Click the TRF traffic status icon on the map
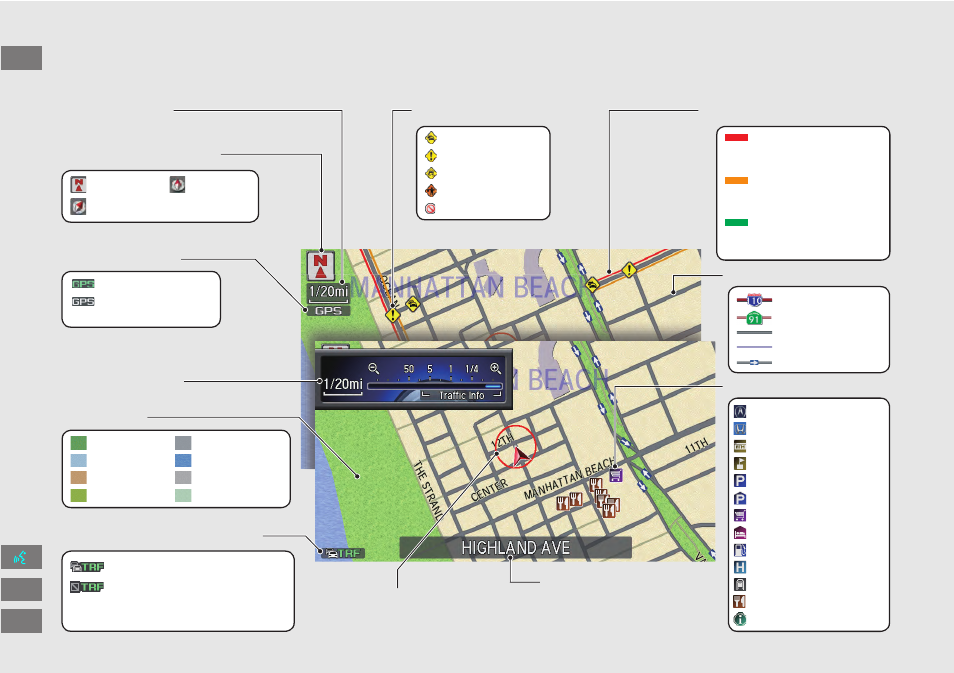The image size is (954, 673). (x=343, y=553)
